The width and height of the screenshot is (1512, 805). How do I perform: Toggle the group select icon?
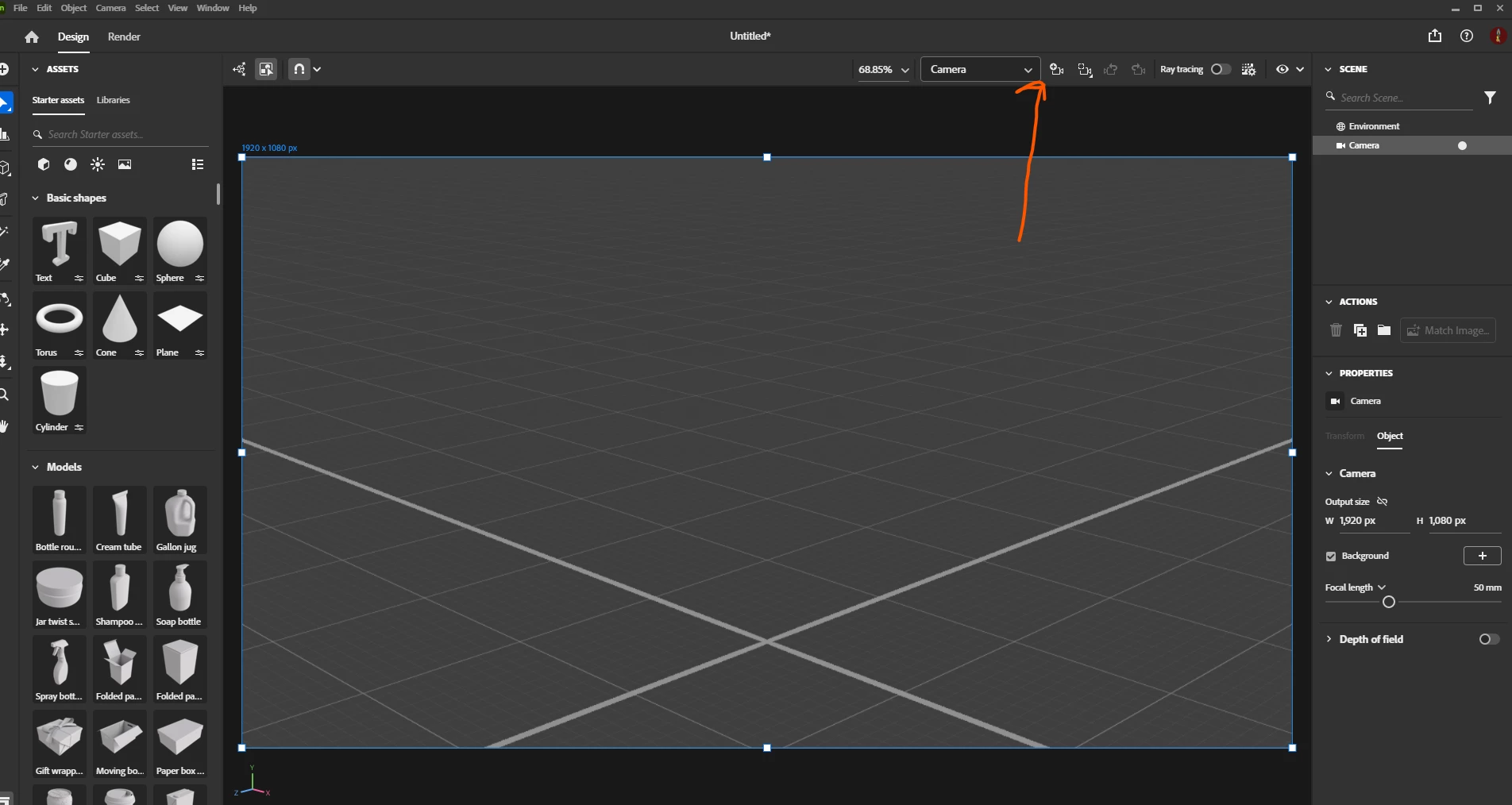pyautogui.click(x=266, y=69)
